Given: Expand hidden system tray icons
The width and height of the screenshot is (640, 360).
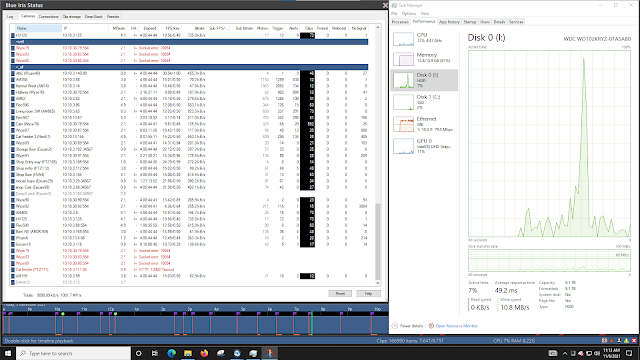Looking at the screenshot, I should click(x=565, y=353).
